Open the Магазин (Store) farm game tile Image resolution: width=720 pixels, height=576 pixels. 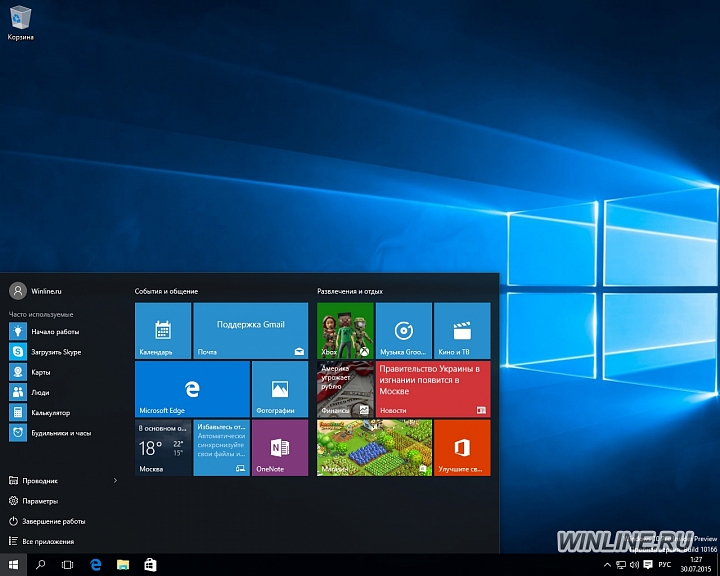pyautogui.click(x=375, y=448)
